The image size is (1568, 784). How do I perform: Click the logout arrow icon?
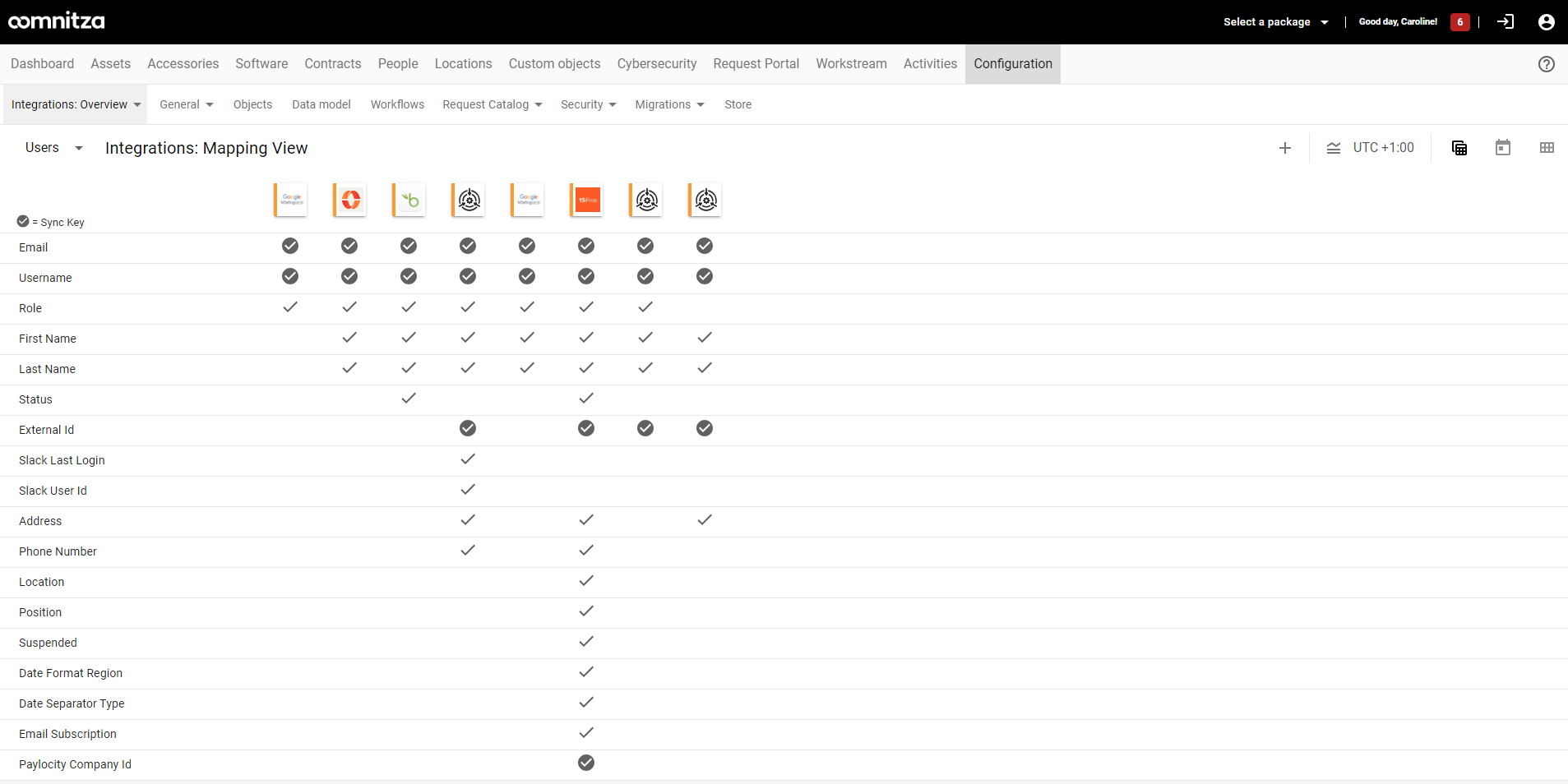tap(1506, 22)
